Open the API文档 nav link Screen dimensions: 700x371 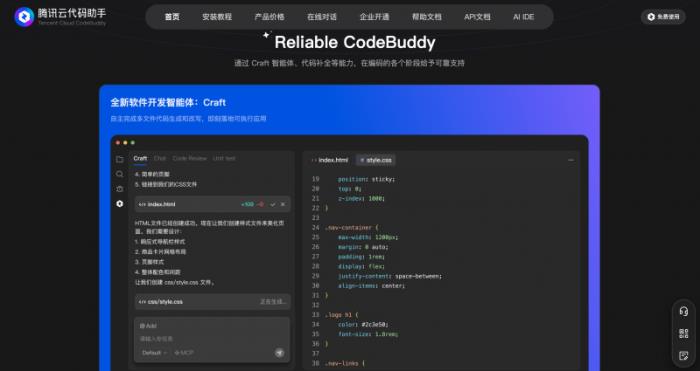point(477,17)
